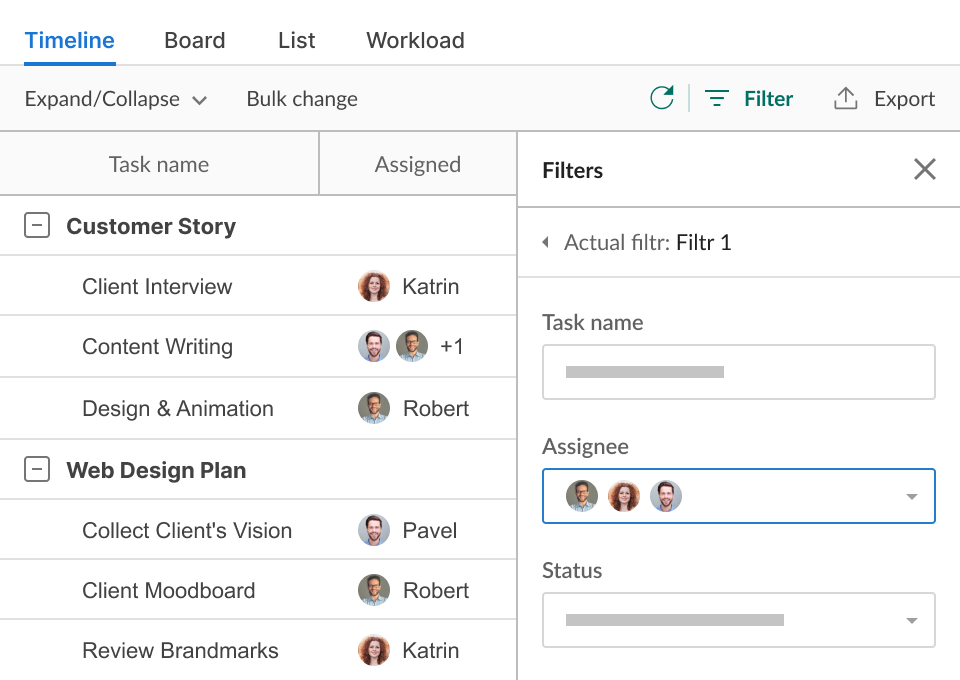Click the +1 extra assignees on Content Writing
The width and height of the screenshot is (960, 680).
452,347
